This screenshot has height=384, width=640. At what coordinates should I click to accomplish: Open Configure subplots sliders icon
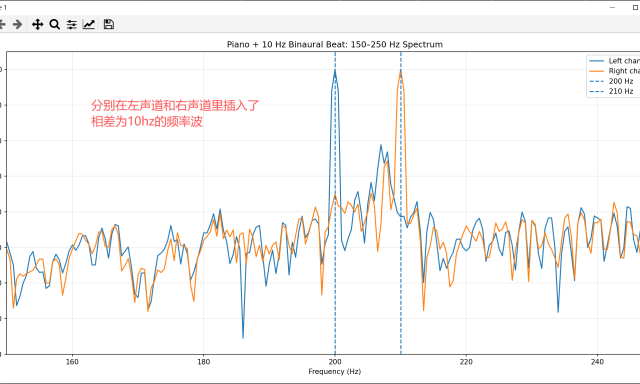[72, 24]
